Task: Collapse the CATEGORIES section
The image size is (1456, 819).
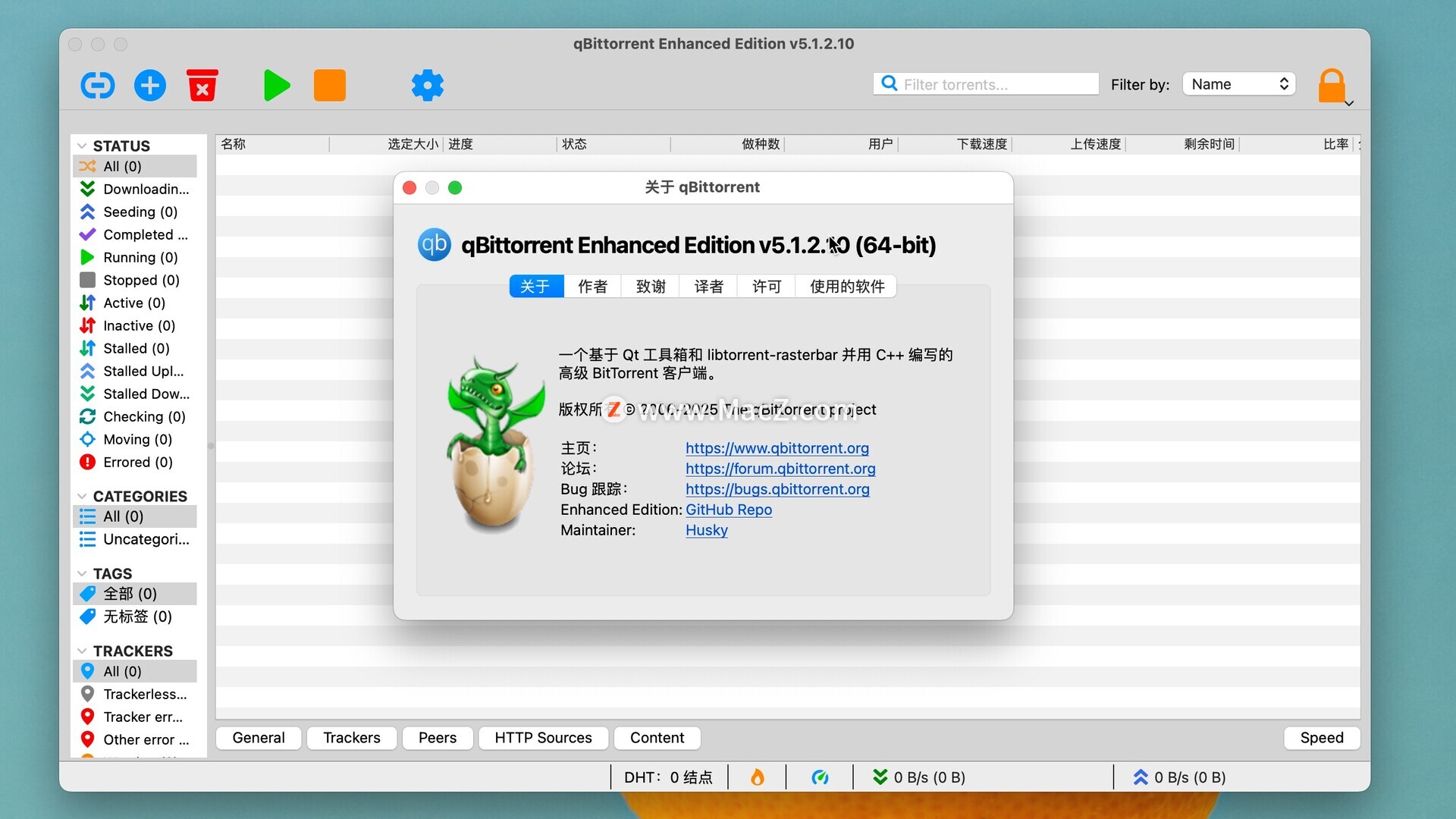Action: tap(82, 496)
